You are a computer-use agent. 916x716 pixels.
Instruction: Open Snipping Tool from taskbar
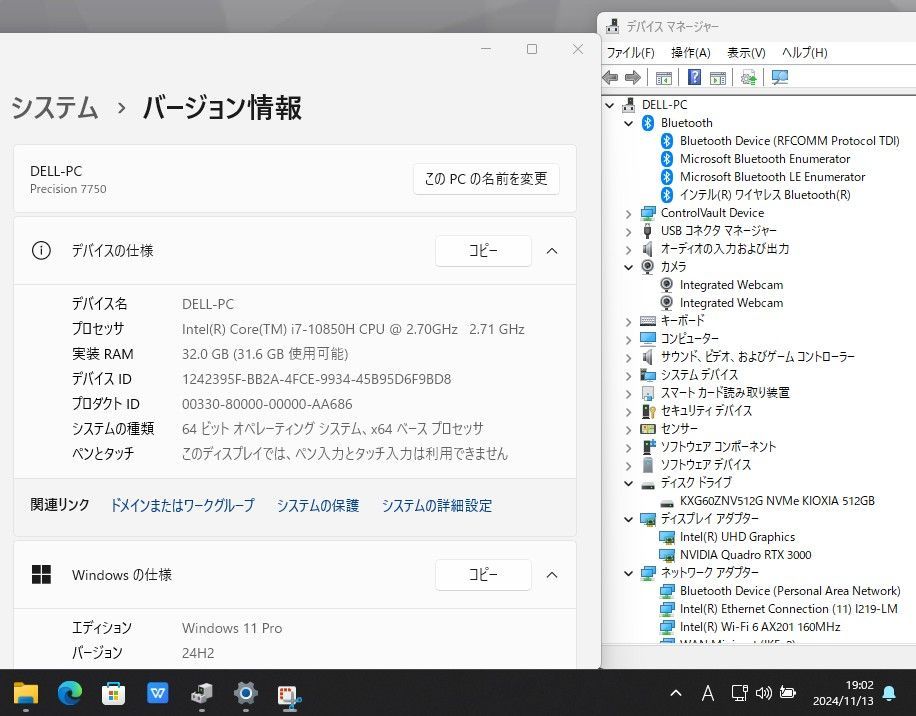coord(289,696)
